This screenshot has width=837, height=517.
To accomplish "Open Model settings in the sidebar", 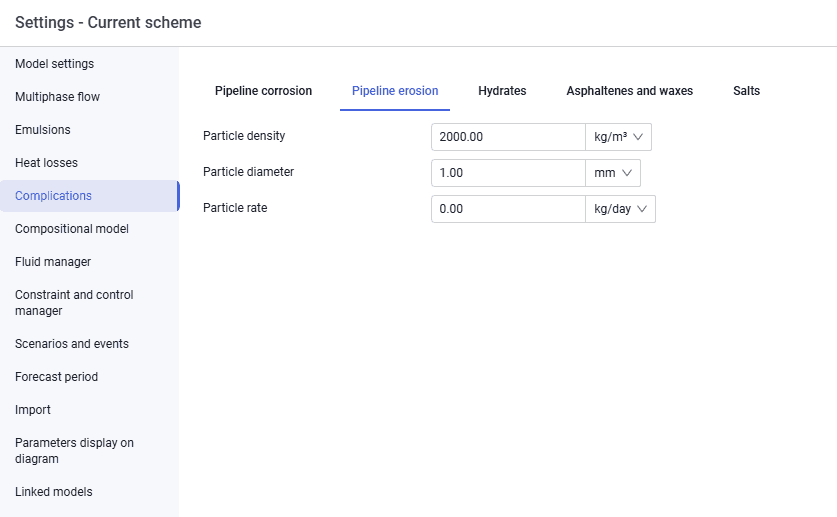I will [54, 63].
